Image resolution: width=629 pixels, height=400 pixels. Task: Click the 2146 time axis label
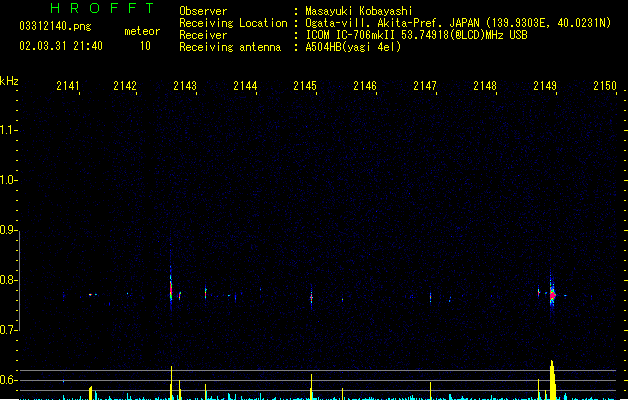[x=365, y=86]
